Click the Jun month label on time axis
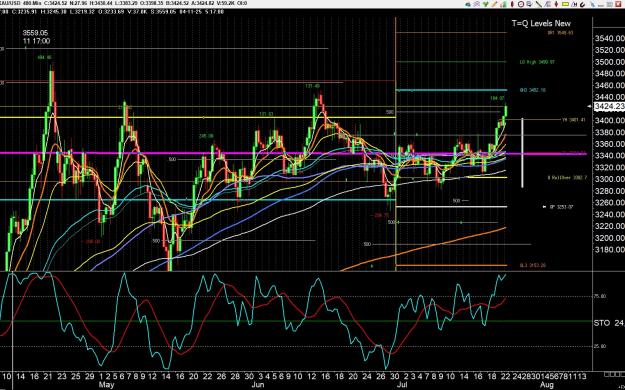This screenshot has width=625, height=390. pos(258,385)
